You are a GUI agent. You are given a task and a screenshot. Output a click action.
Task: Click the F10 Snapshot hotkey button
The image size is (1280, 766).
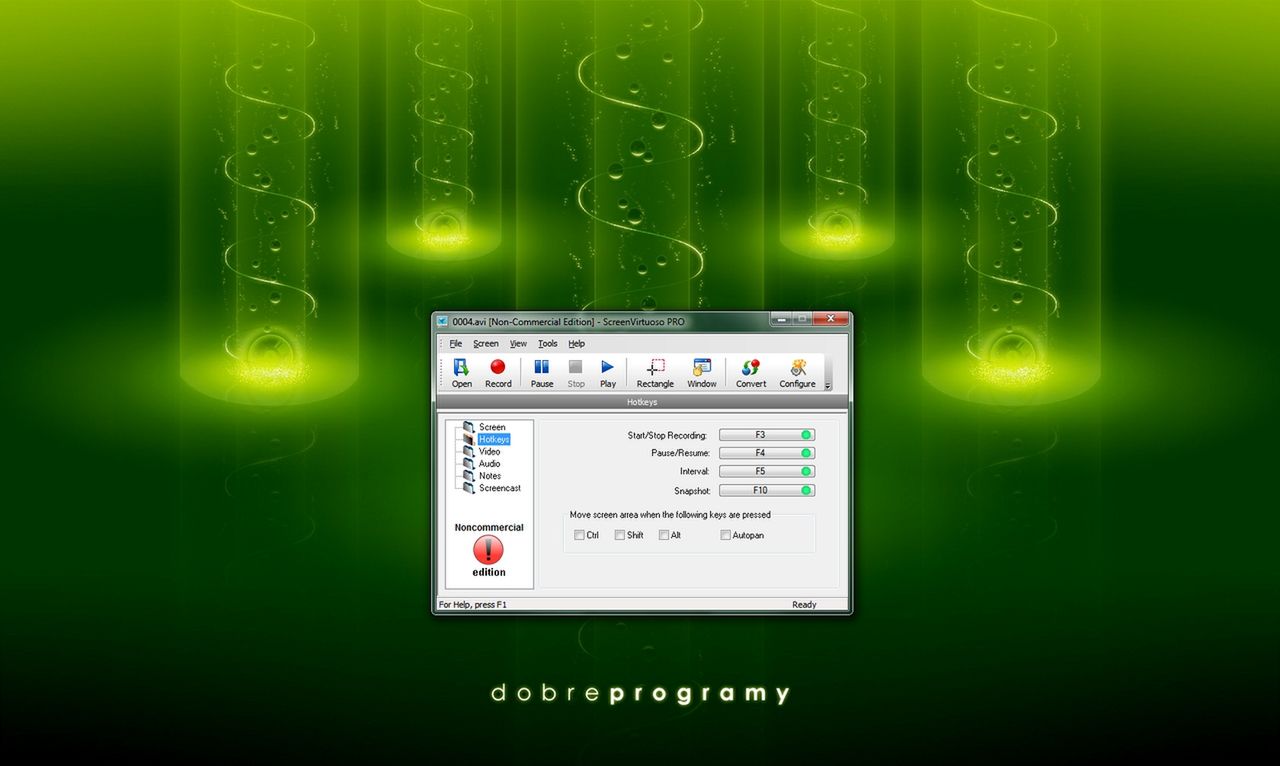coord(767,490)
